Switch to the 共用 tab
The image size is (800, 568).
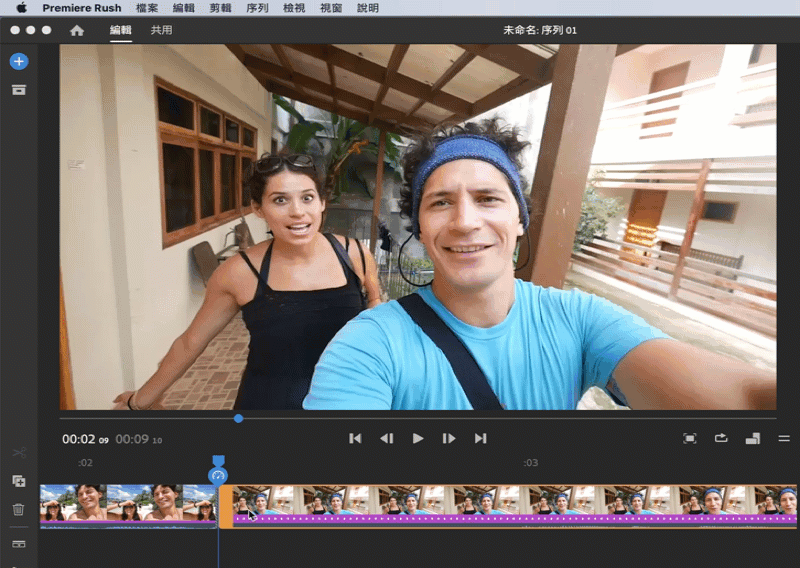click(x=161, y=30)
